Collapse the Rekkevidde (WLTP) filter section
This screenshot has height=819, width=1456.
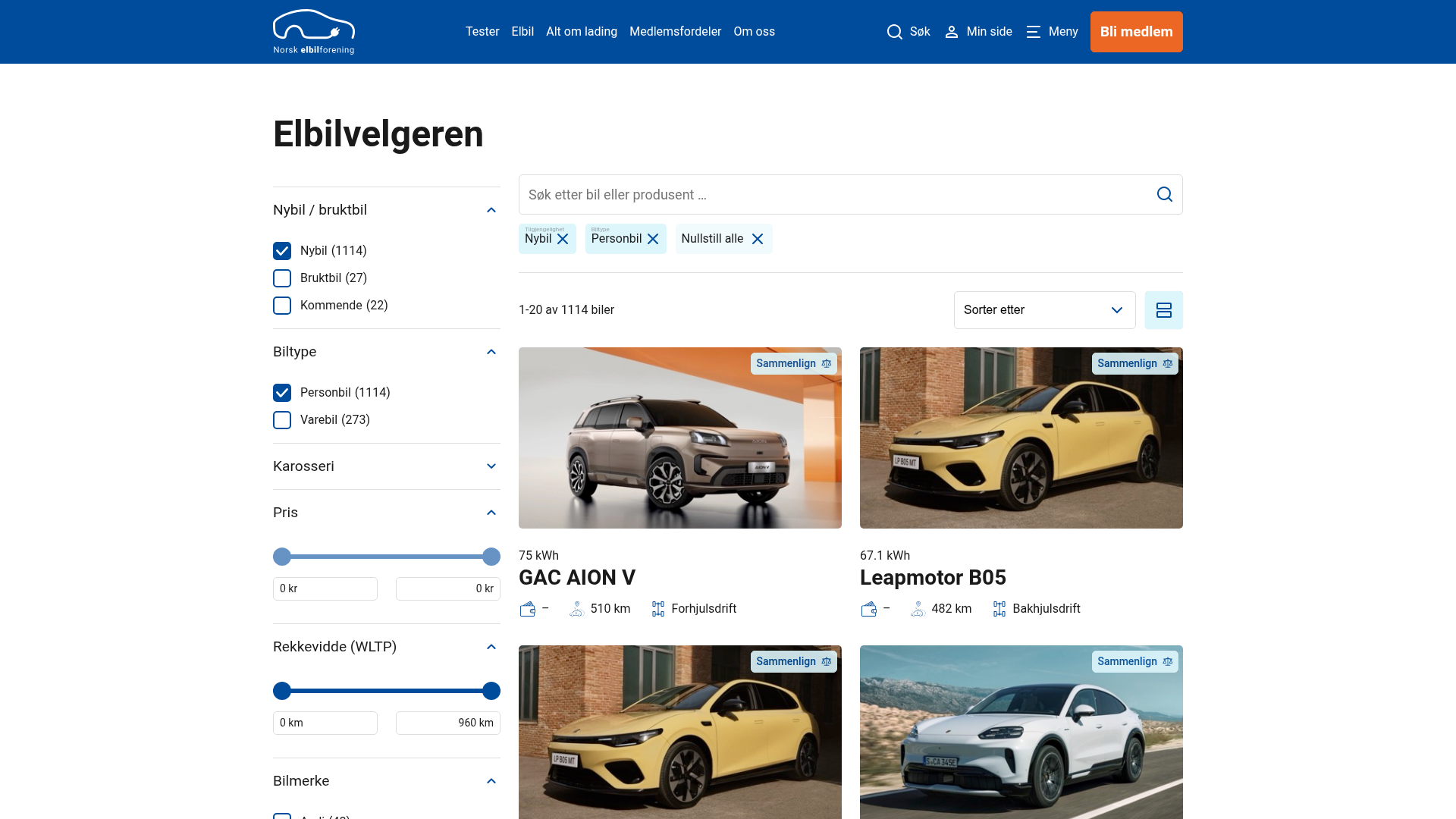coord(386,647)
